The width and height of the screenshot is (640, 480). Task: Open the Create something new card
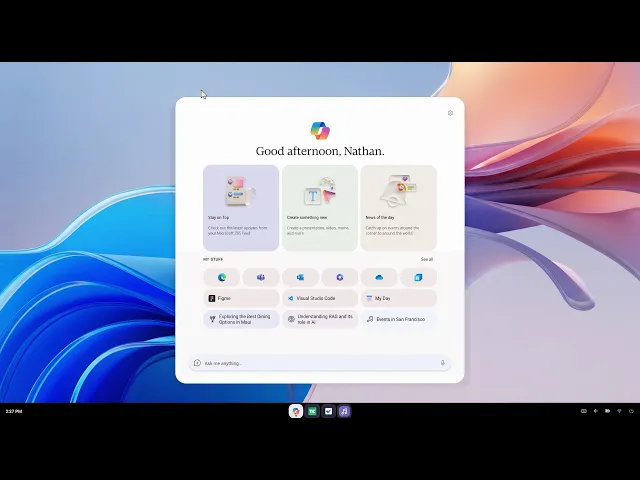320,208
